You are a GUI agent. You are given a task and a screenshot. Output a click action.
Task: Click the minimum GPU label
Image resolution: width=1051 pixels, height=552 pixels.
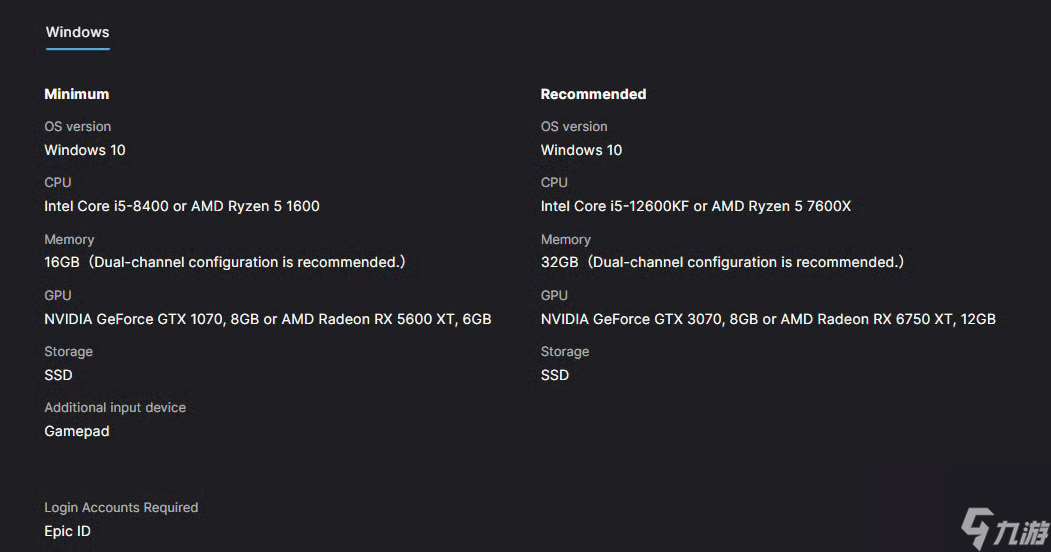[x=58, y=295]
